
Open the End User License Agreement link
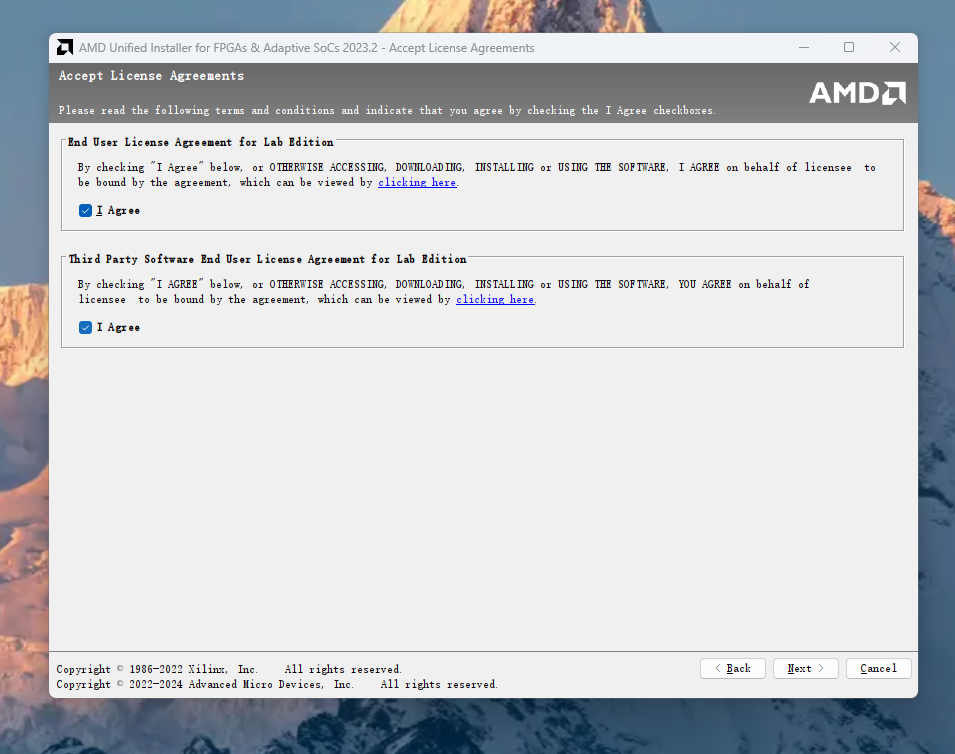tap(417, 183)
